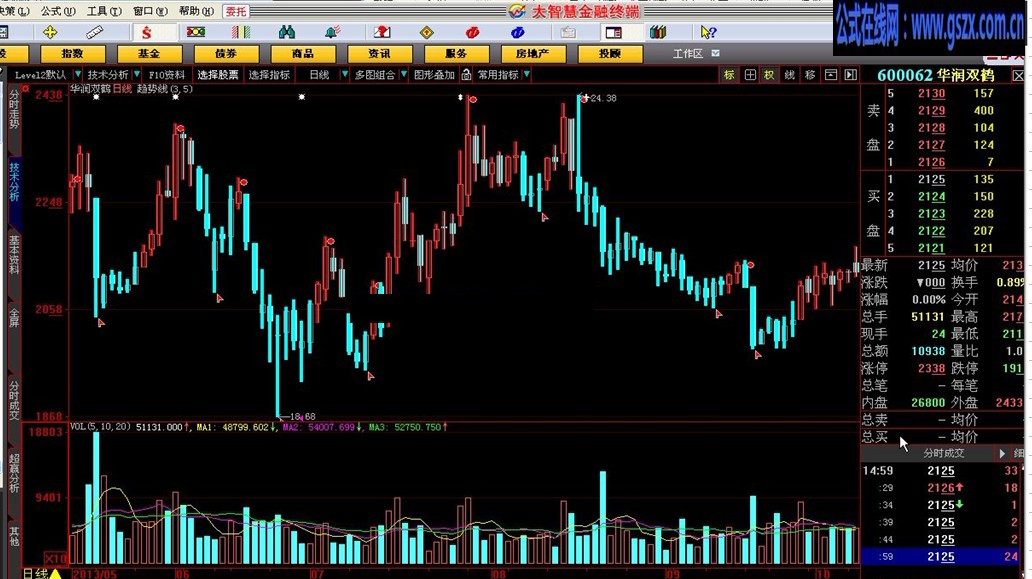Screen dimensions: 1032x579
Task: Click the skip-to-end panel icon
Action: click(x=850, y=75)
